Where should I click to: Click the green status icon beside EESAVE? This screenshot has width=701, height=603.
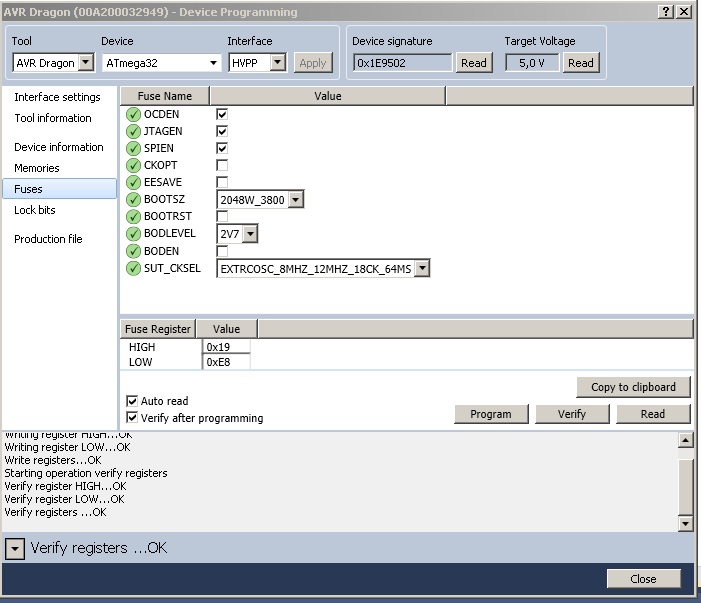tap(133, 182)
